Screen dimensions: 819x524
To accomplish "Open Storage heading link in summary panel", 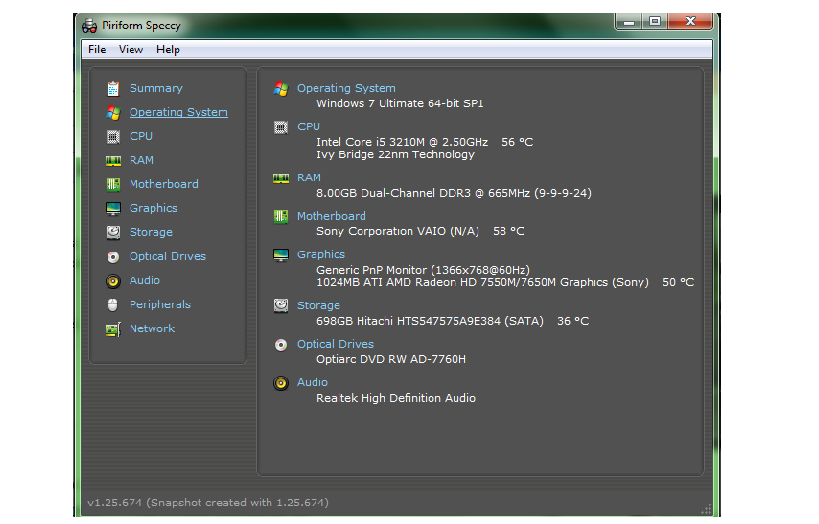I will coord(318,306).
